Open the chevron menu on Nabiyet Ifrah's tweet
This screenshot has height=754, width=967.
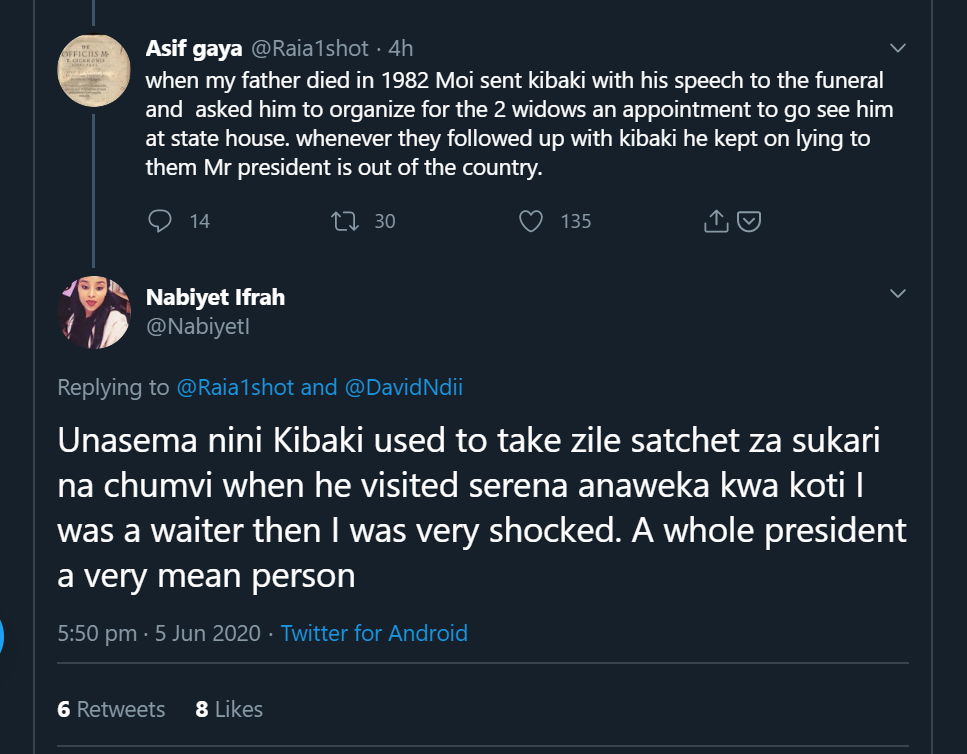point(897,293)
